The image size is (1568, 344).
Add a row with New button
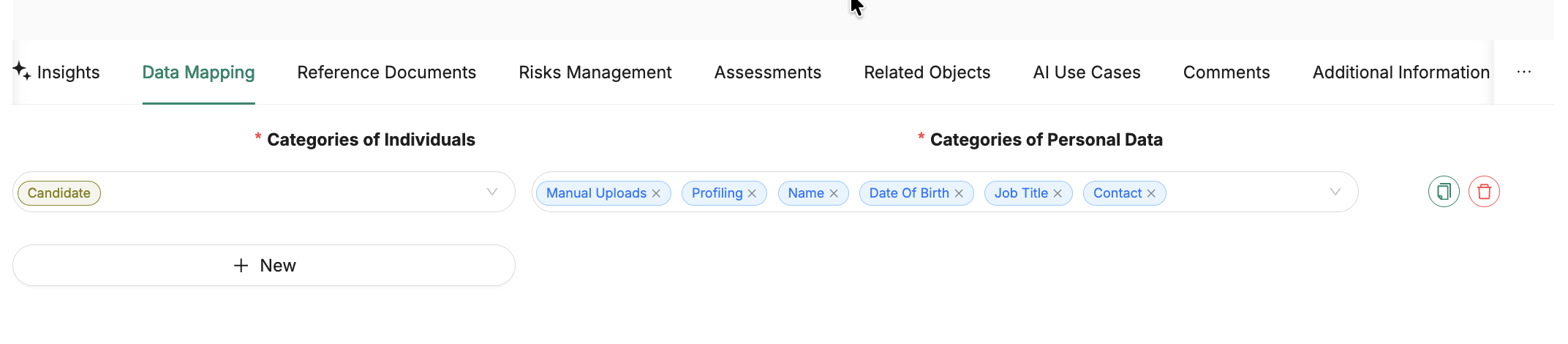click(x=264, y=265)
